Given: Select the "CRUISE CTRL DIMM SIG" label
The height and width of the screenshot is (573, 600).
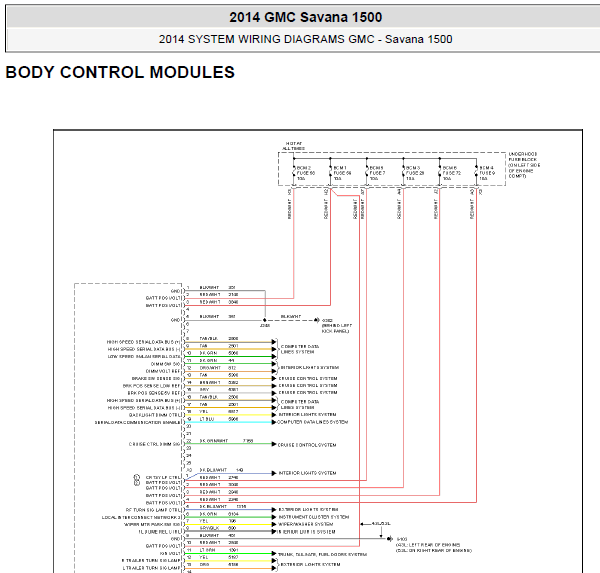Looking at the screenshot, I should [x=154, y=444].
